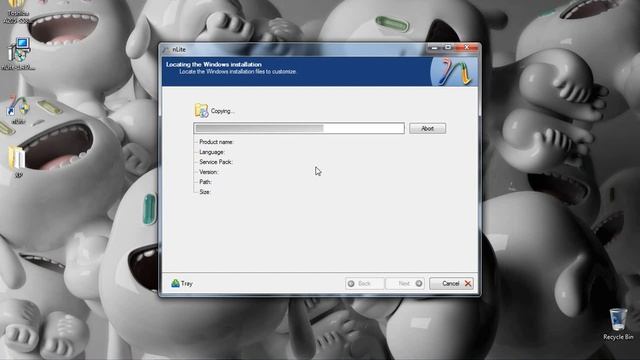The height and width of the screenshot is (360, 640).
Task: Close the nLite window
Action: pos(467,48)
